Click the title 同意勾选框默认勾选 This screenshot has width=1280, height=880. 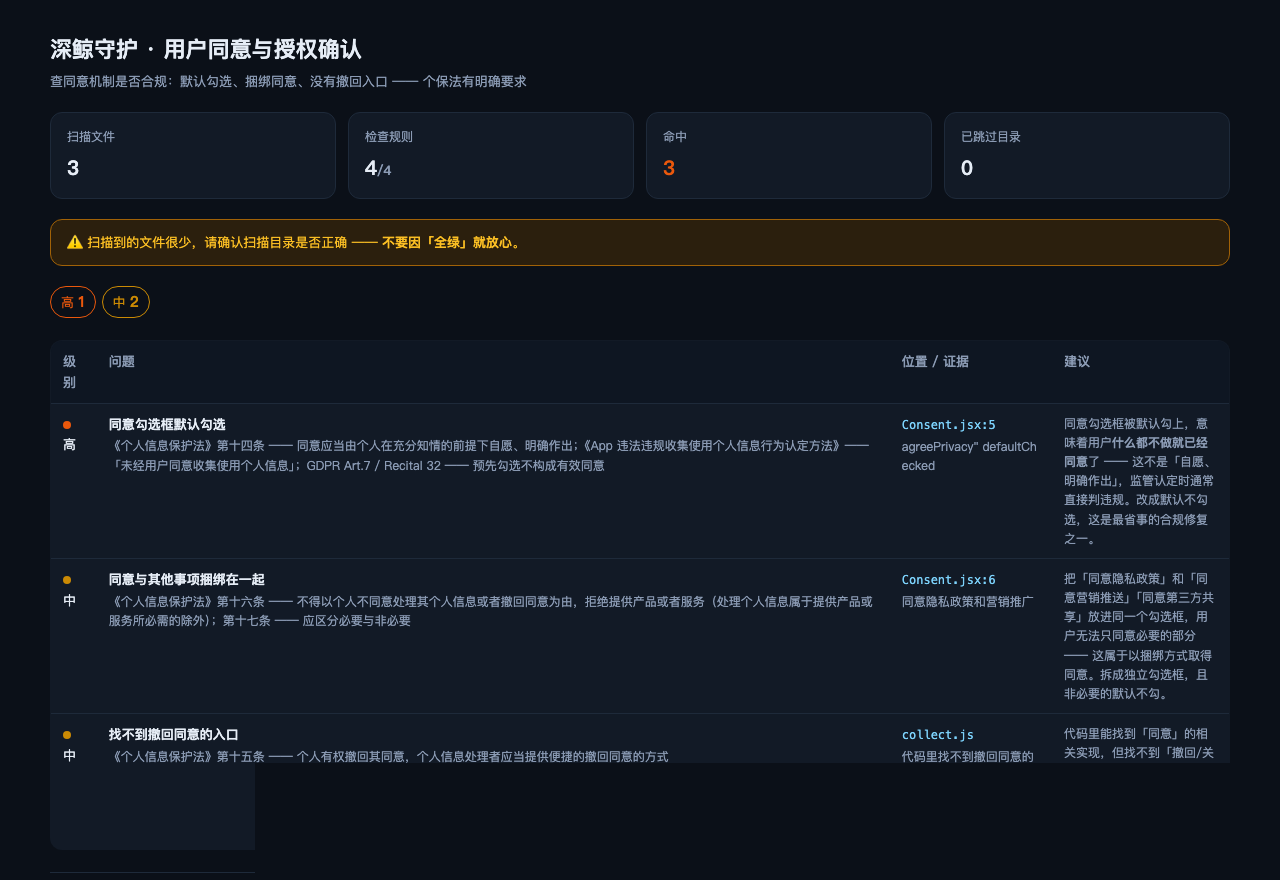(167, 425)
